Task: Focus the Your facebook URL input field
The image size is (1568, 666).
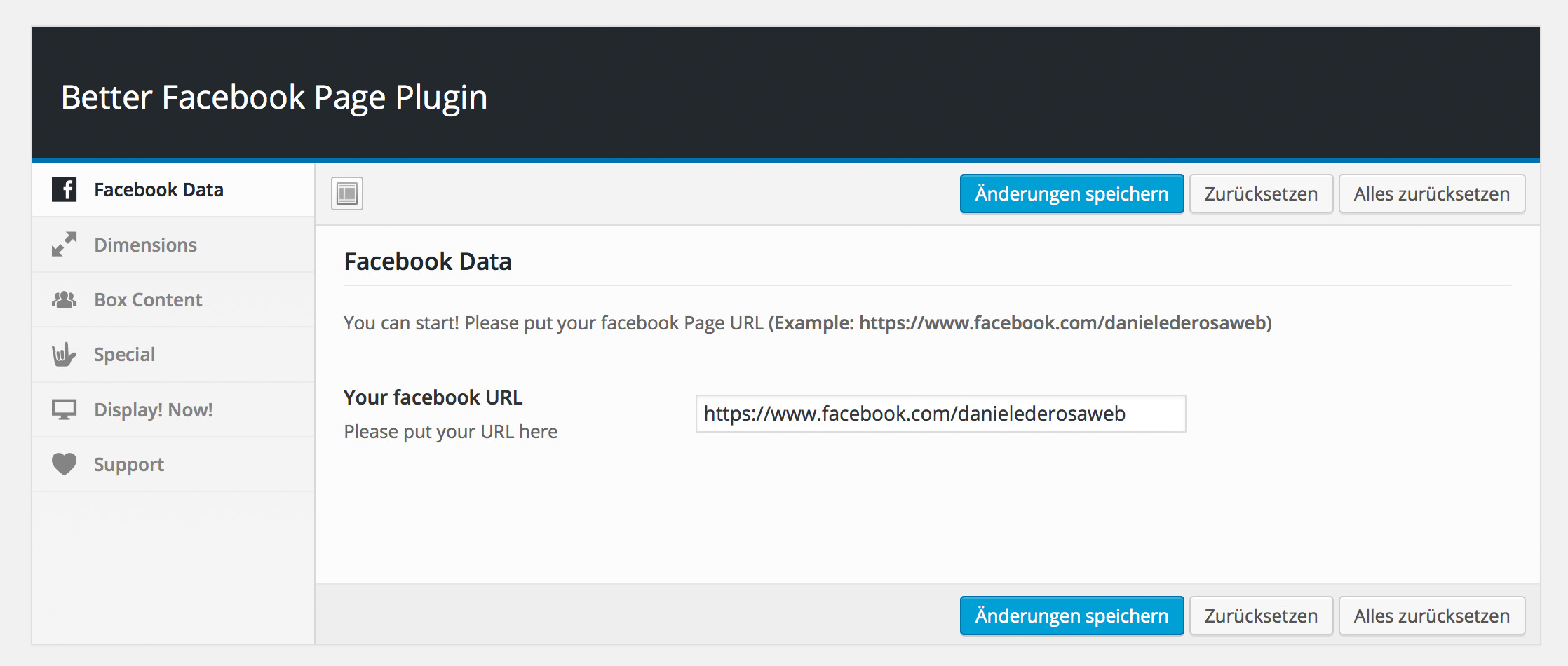Action: coord(940,414)
